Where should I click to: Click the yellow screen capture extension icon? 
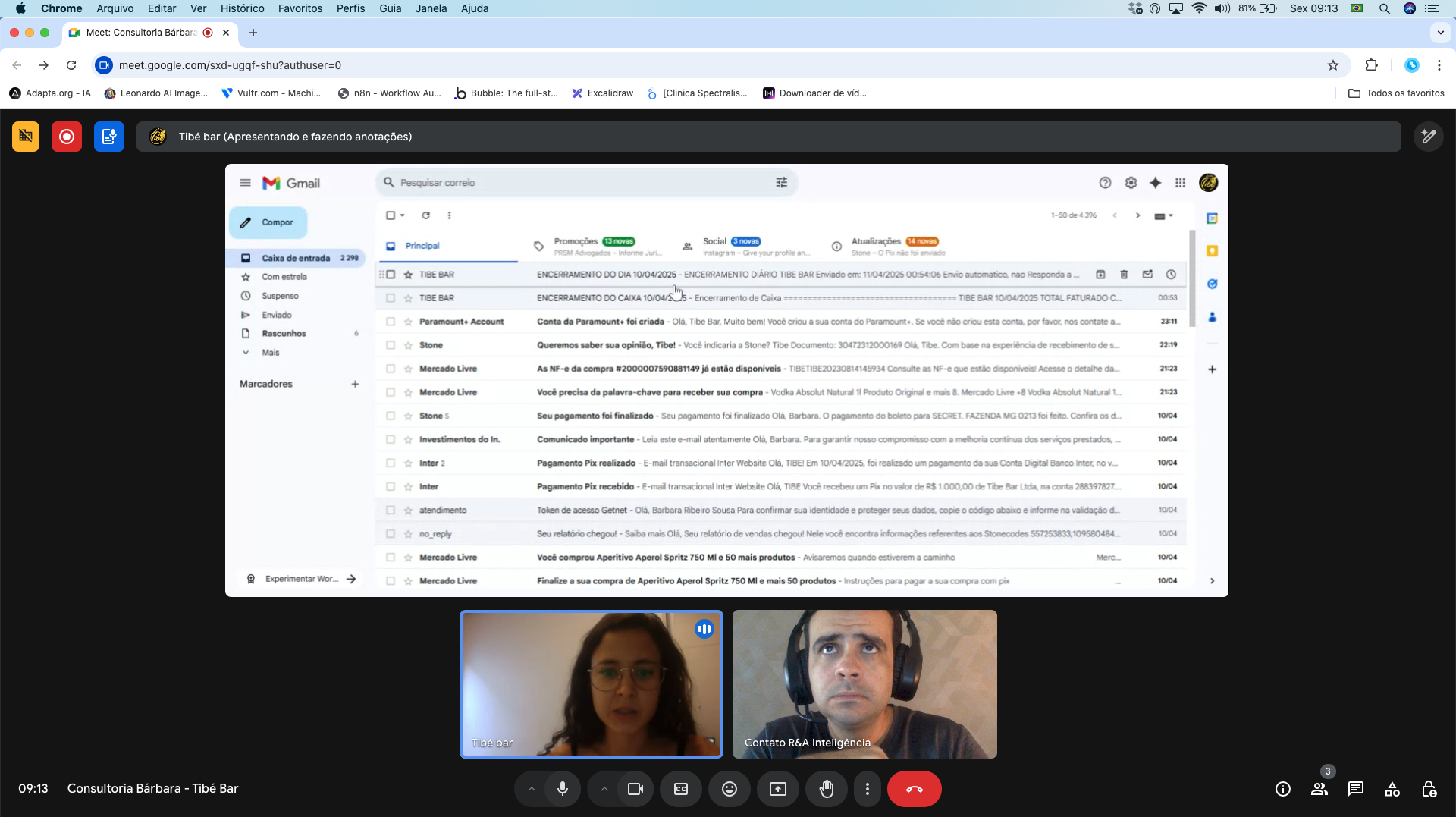point(26,137)
